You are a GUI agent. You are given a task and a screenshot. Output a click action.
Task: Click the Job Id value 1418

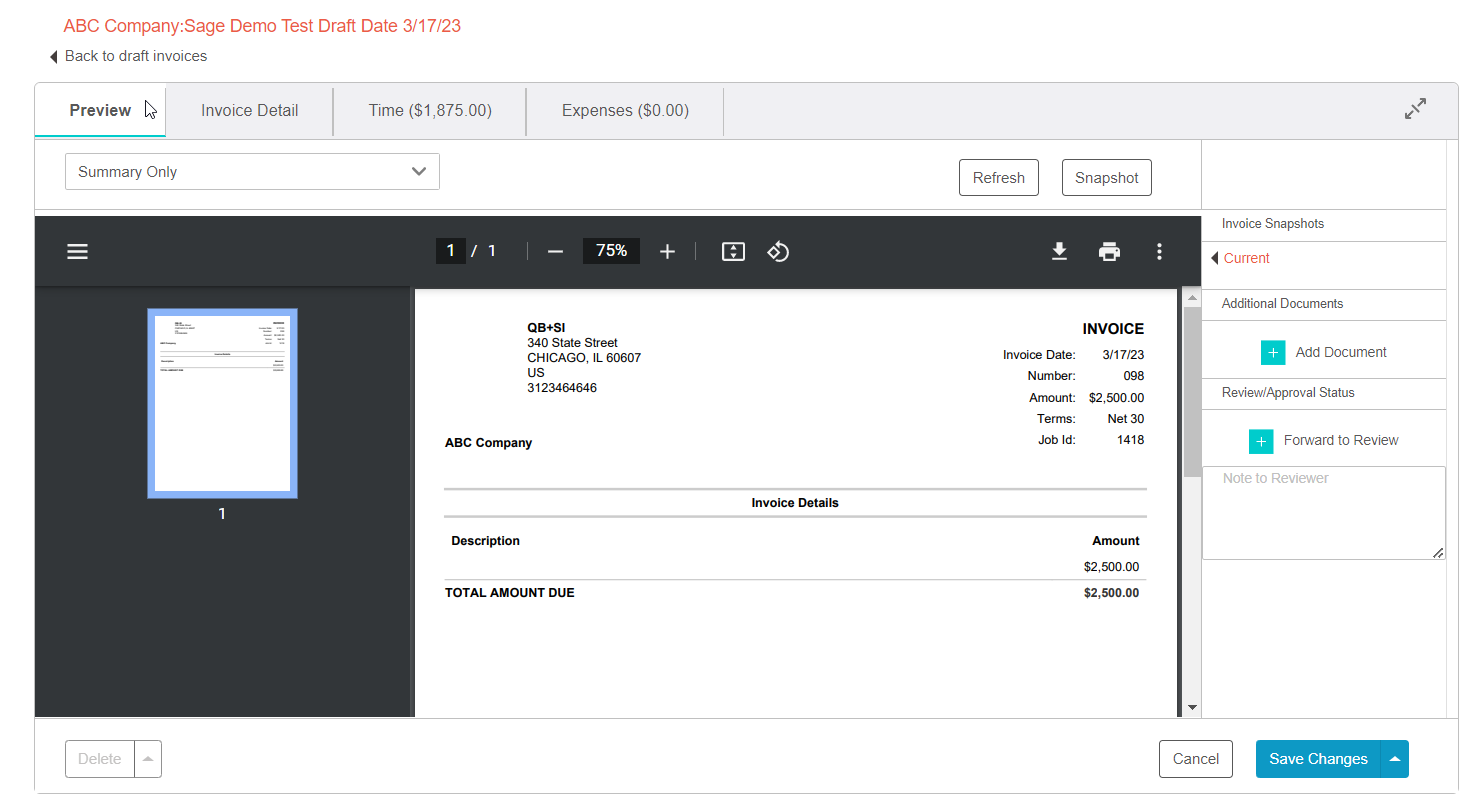[x=1130, y=440]
